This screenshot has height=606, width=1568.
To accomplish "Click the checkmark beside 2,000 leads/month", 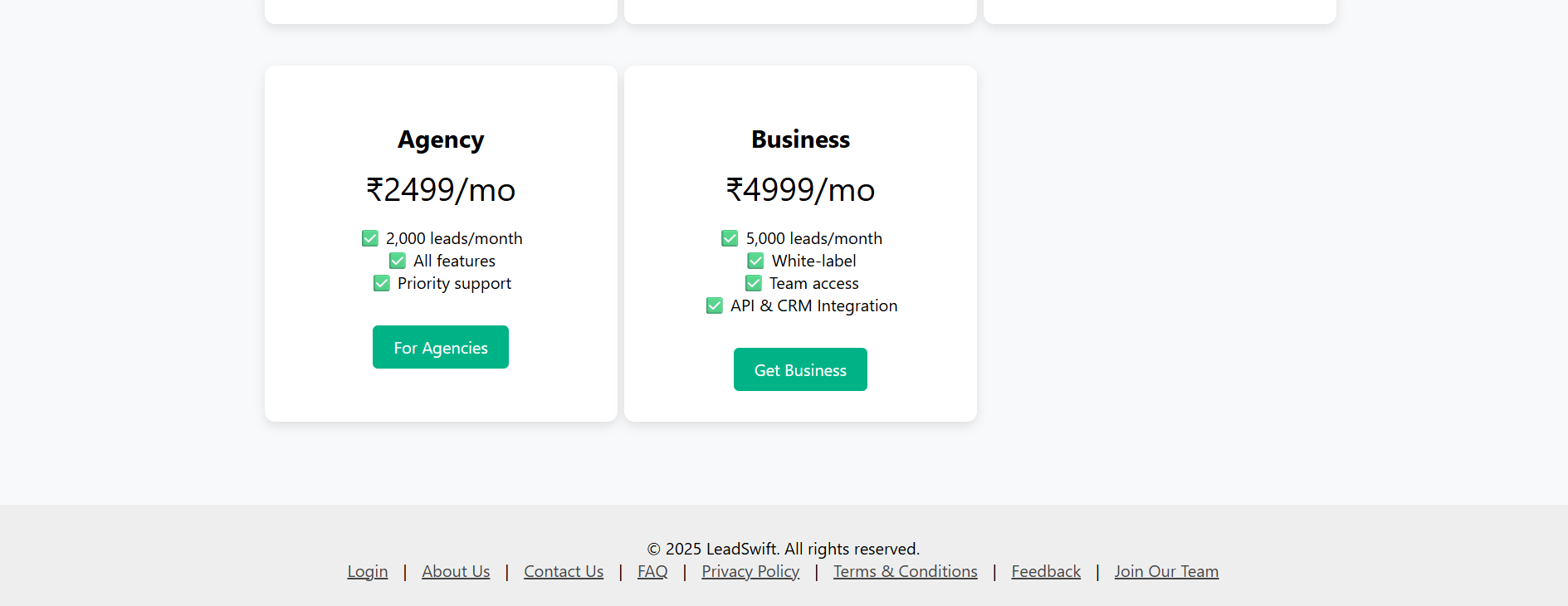I will (370, 238).
